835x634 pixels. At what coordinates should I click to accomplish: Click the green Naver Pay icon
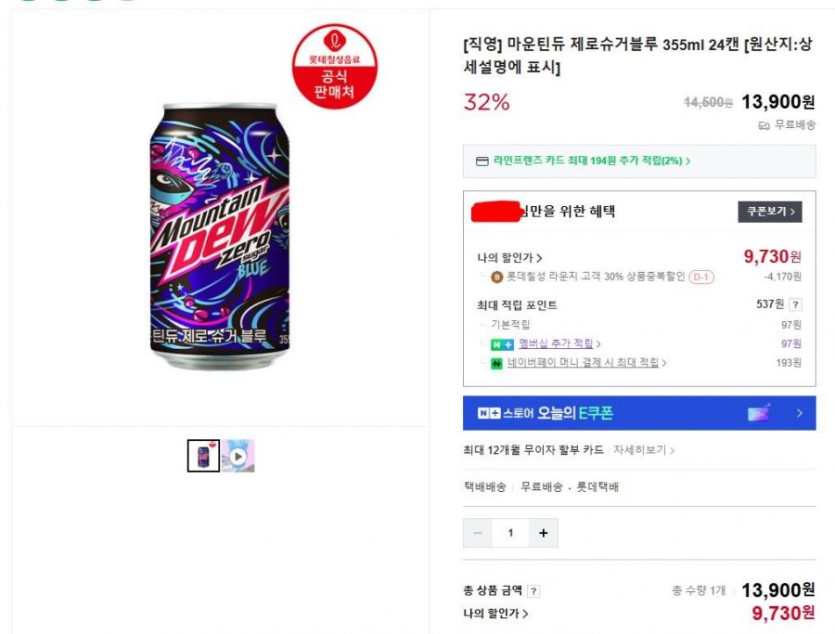496,363
